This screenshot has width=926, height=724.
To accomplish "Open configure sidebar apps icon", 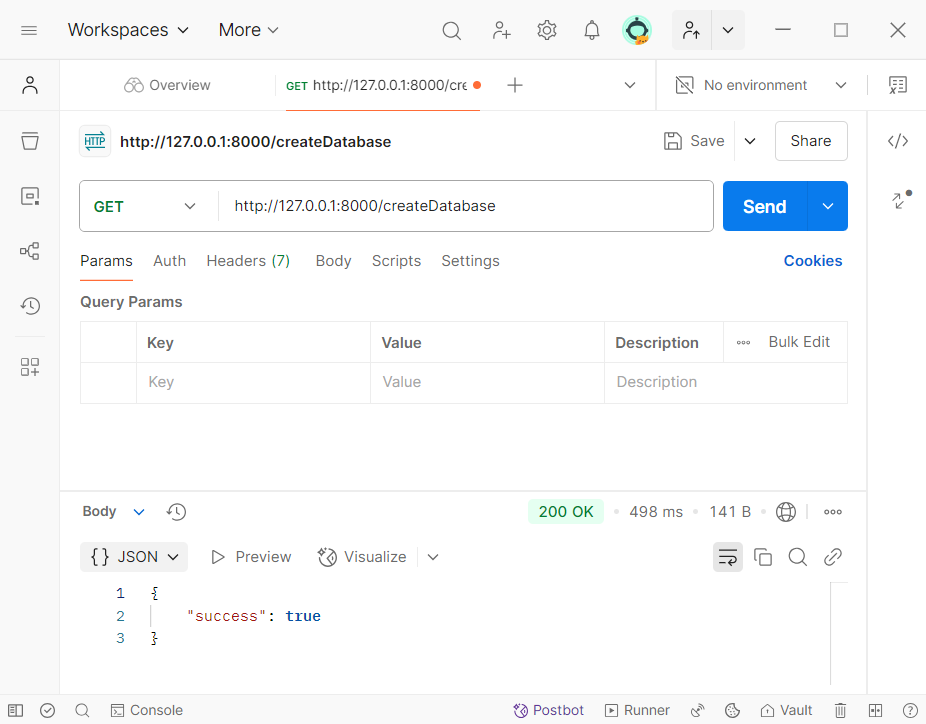I will click(30, 367).
